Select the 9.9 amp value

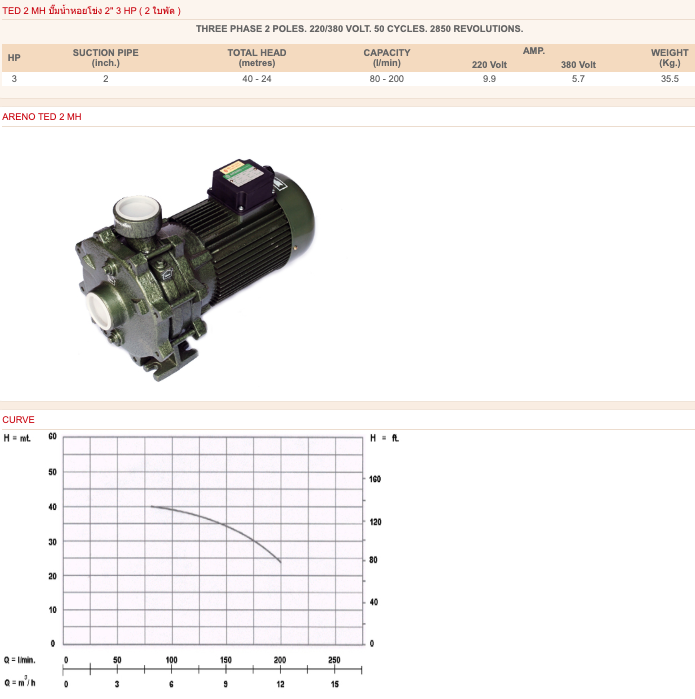pos(489,79)
